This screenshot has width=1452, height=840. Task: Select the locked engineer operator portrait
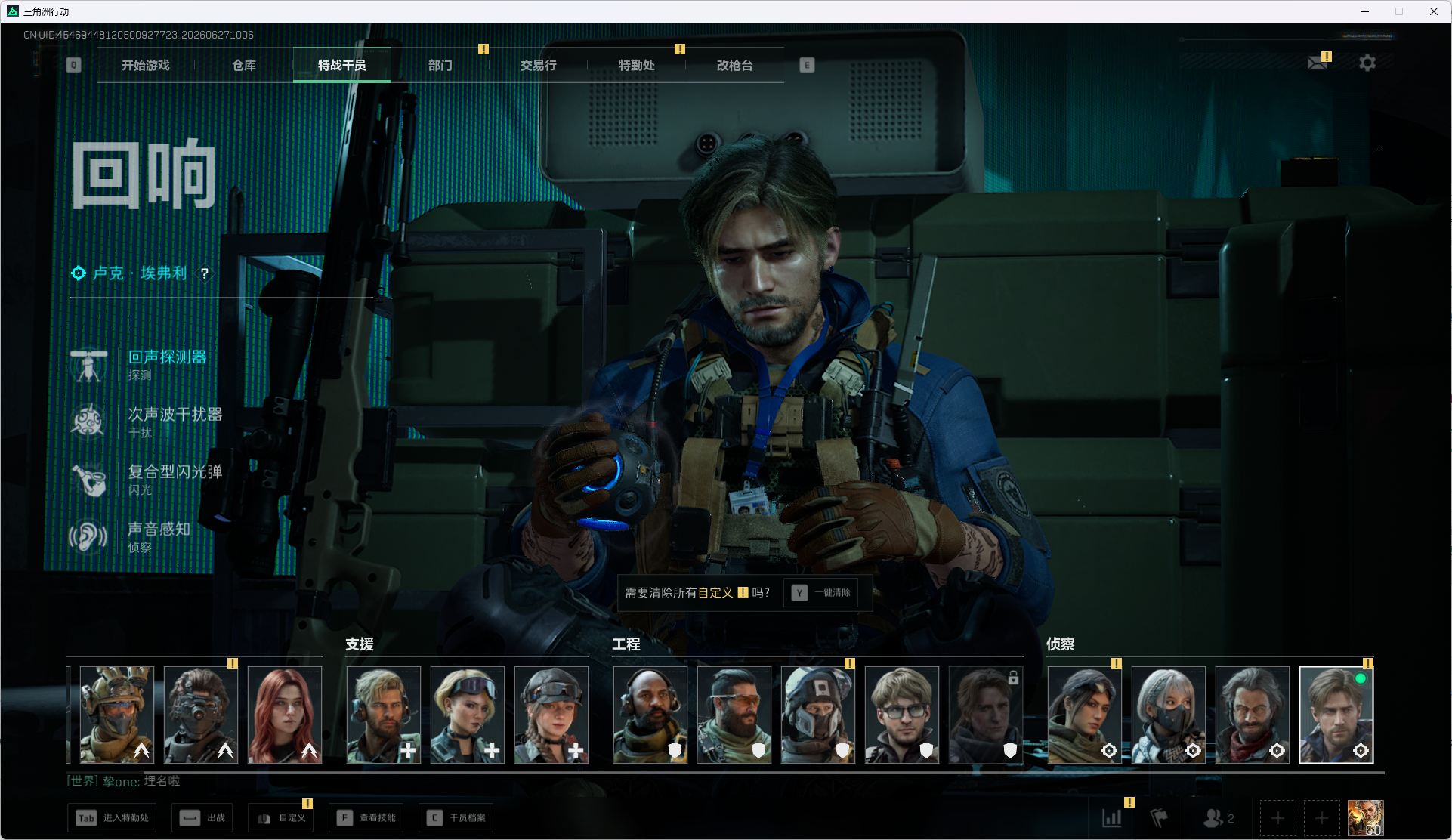986,715
